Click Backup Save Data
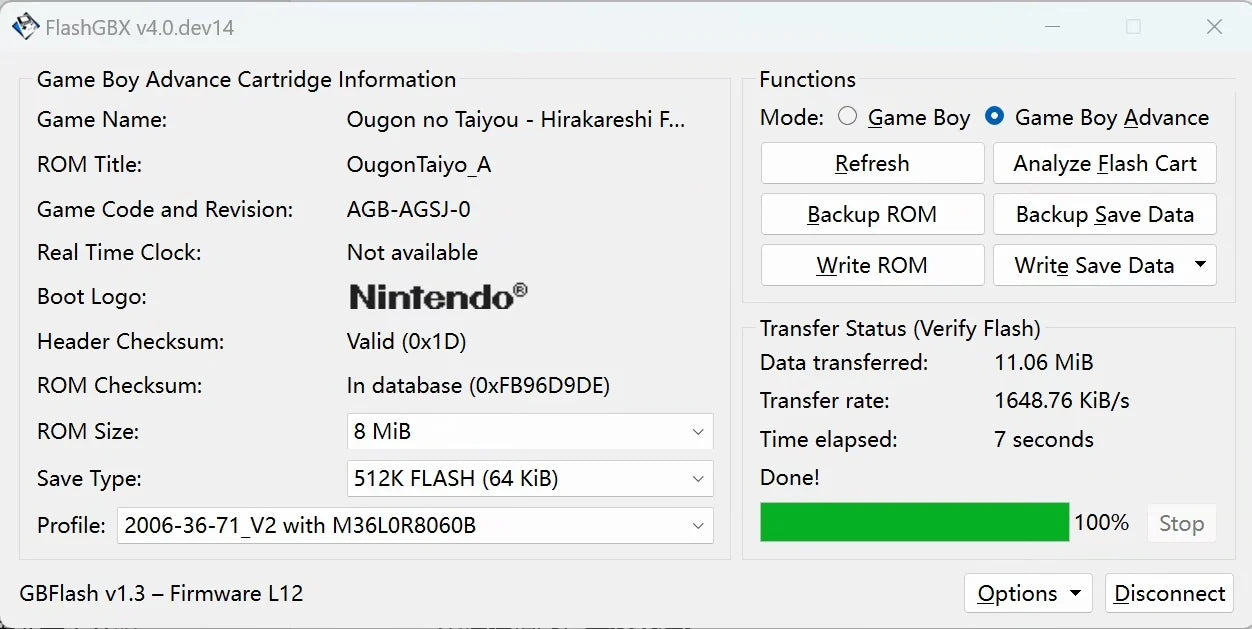1252x629 pixels. pos(1104,214)
